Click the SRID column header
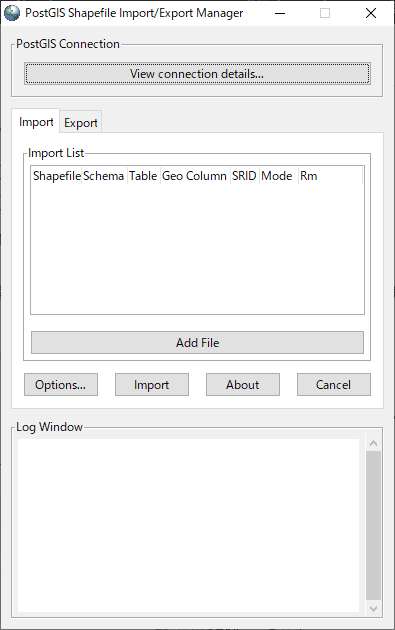This screenshot has width=395, height=630. pos(244,176)
